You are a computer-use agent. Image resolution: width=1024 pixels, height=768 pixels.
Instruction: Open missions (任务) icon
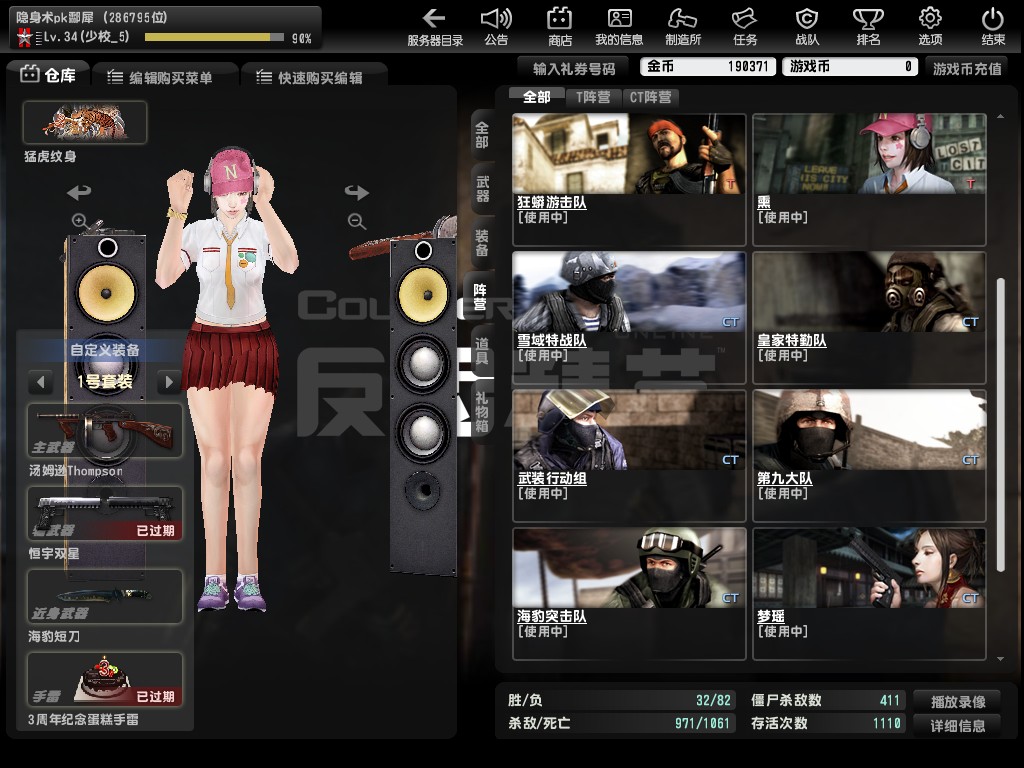click(744, 27)
